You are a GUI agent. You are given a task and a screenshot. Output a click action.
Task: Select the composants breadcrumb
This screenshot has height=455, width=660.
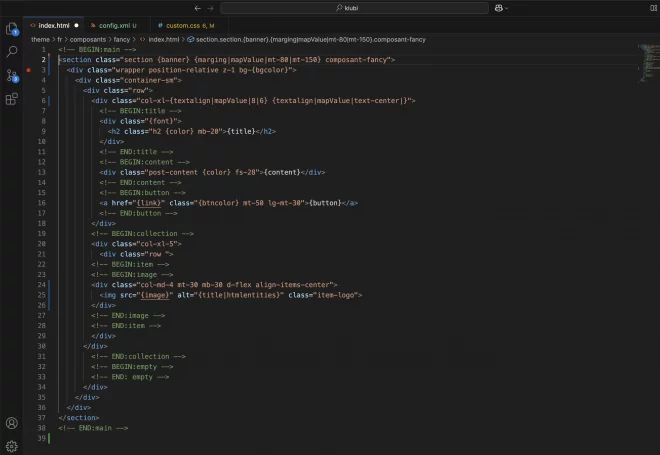(x=88, y=40)
